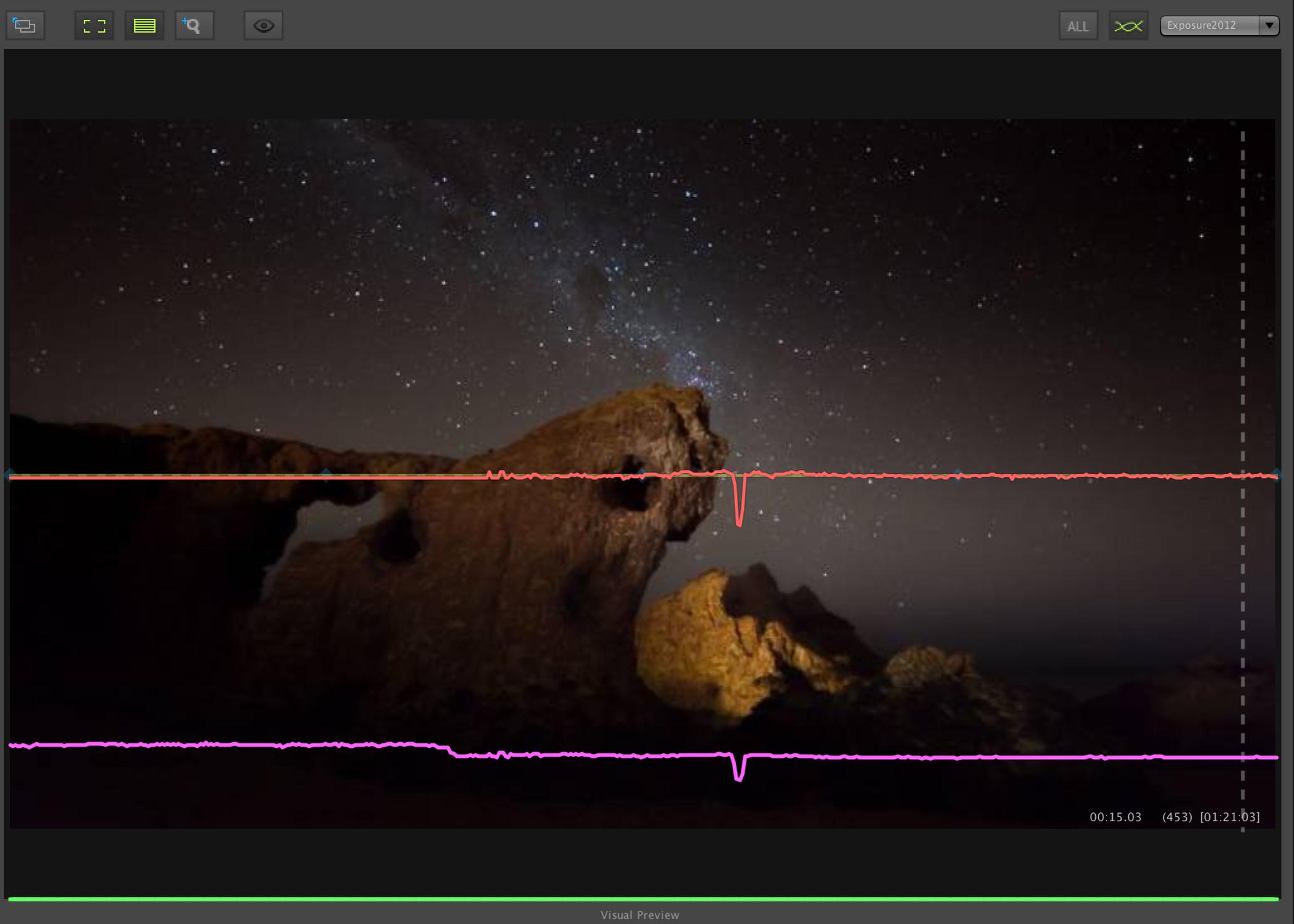Click the green preview progress bar
Screen dimensions: 1294x924
tap(643, 899)
